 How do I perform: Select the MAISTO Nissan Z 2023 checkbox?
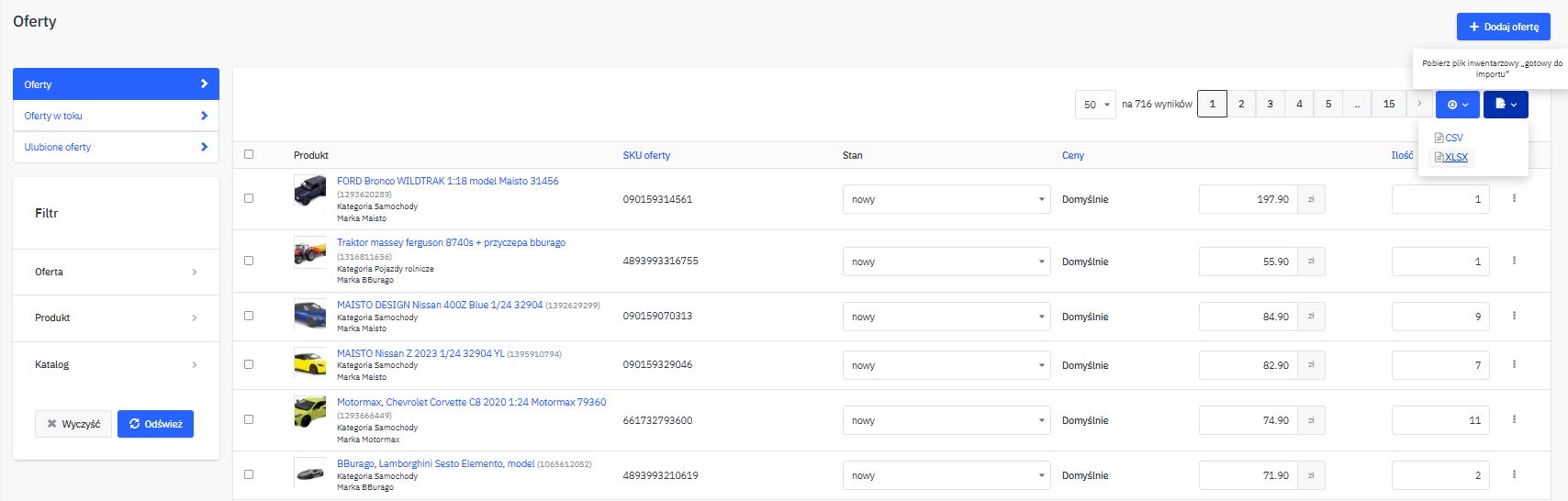249,364
